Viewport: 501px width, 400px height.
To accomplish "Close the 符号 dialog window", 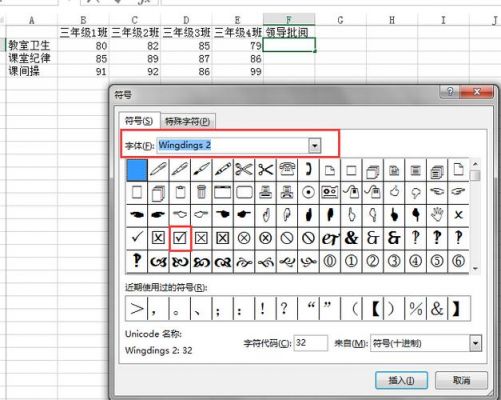I will [x=477, y=91].
